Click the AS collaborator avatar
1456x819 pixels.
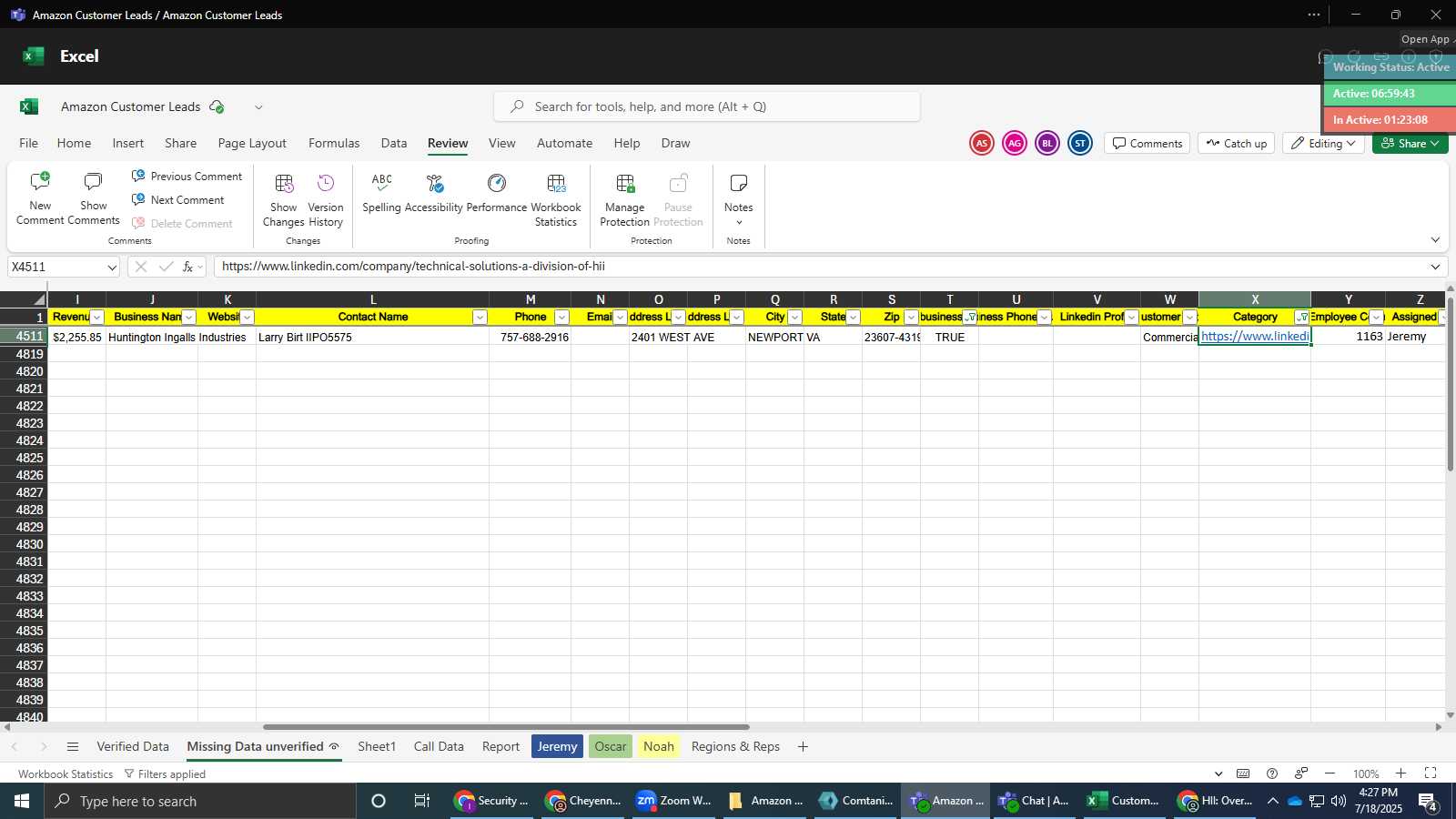[x=981, y=143]
